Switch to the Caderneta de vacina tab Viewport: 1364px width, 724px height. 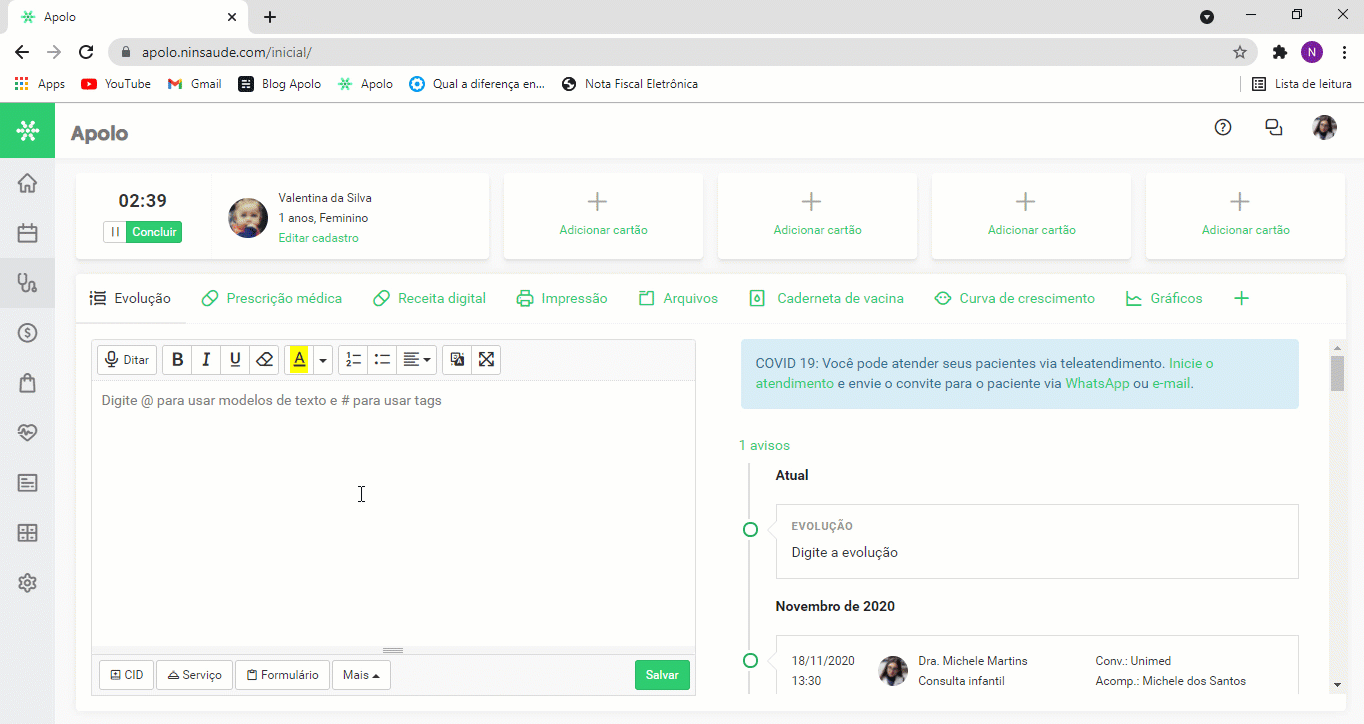click(827, 298)
